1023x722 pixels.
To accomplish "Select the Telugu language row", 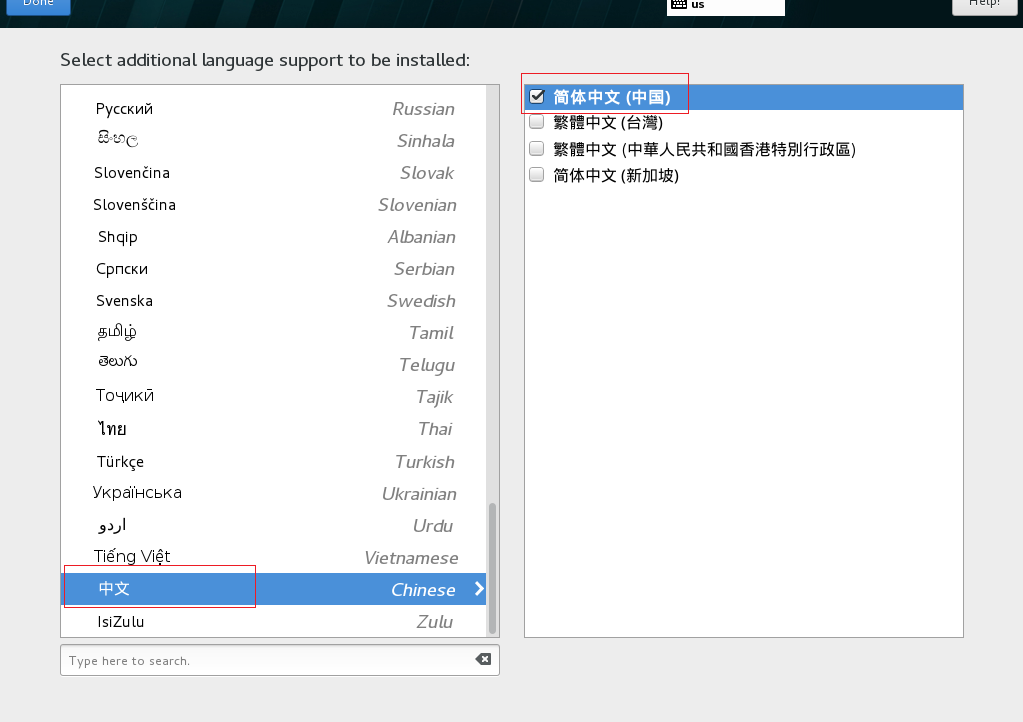I will pyautogui.click(x=274, y=364).
